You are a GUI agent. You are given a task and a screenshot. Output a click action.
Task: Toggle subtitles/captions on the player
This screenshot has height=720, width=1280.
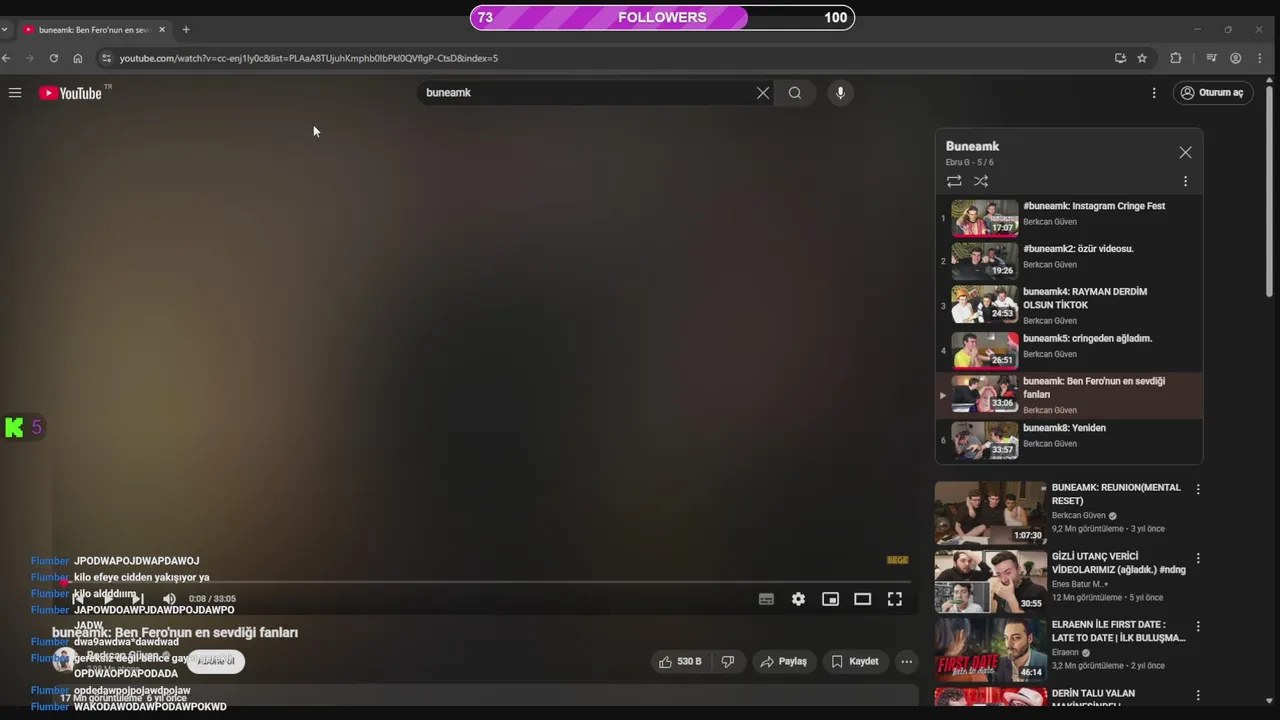click(x=766, y=599)
